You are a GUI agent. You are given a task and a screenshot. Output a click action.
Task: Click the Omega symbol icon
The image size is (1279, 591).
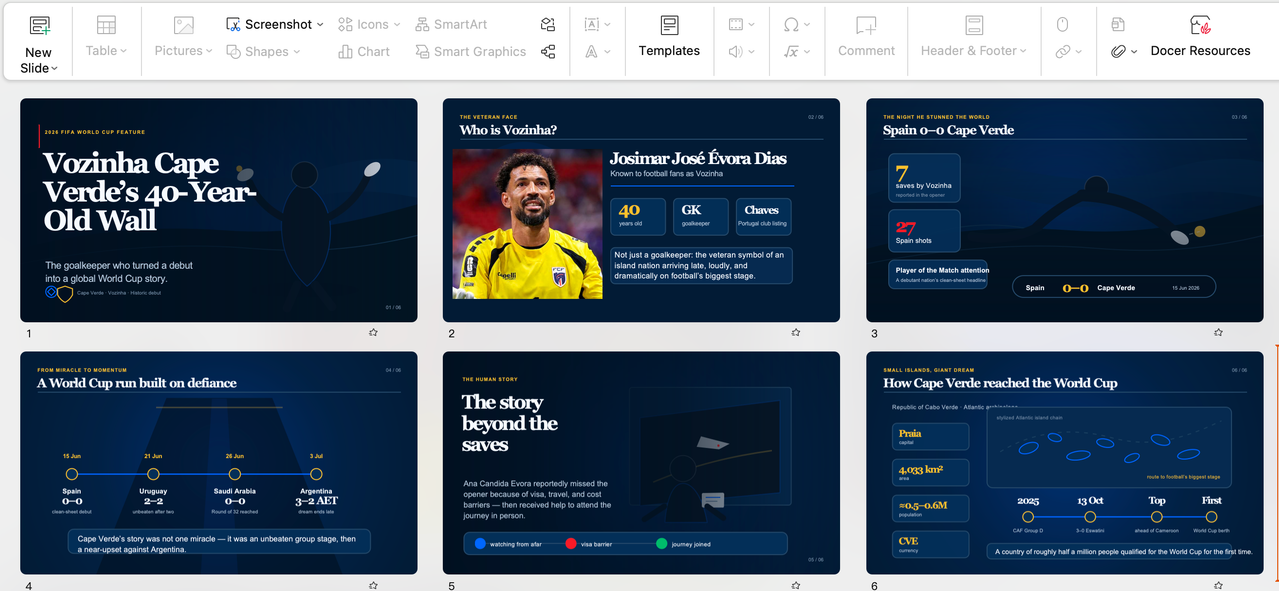pyautogui.click(x=792, y=24)
